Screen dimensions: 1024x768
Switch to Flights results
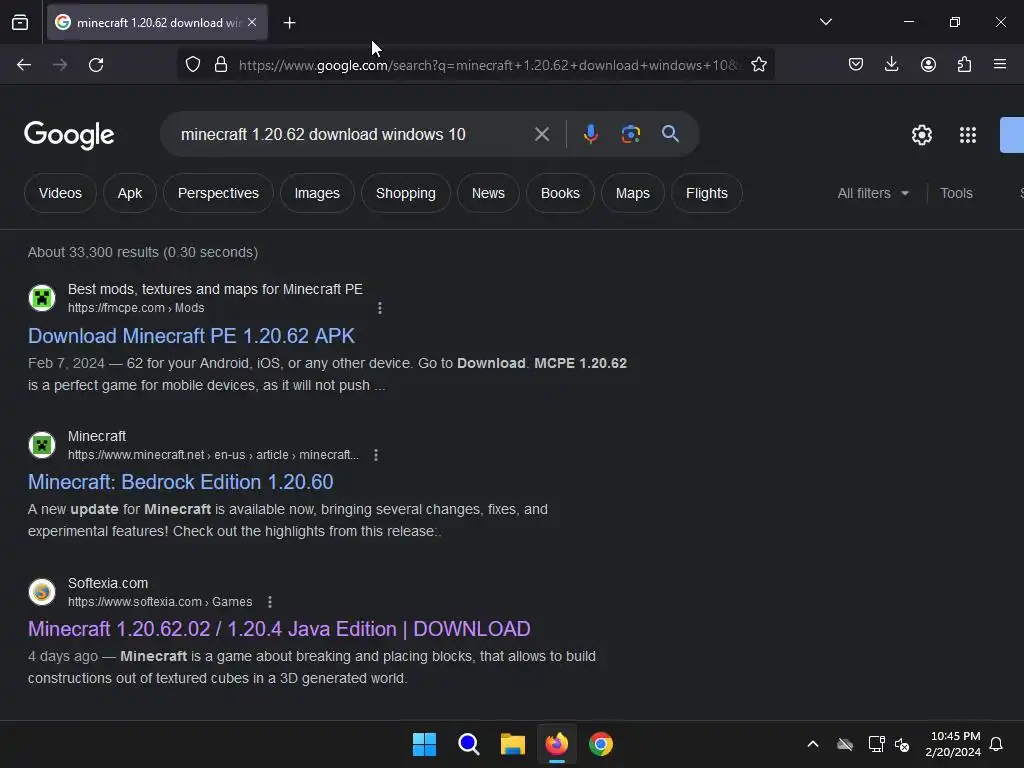[707, 193]
